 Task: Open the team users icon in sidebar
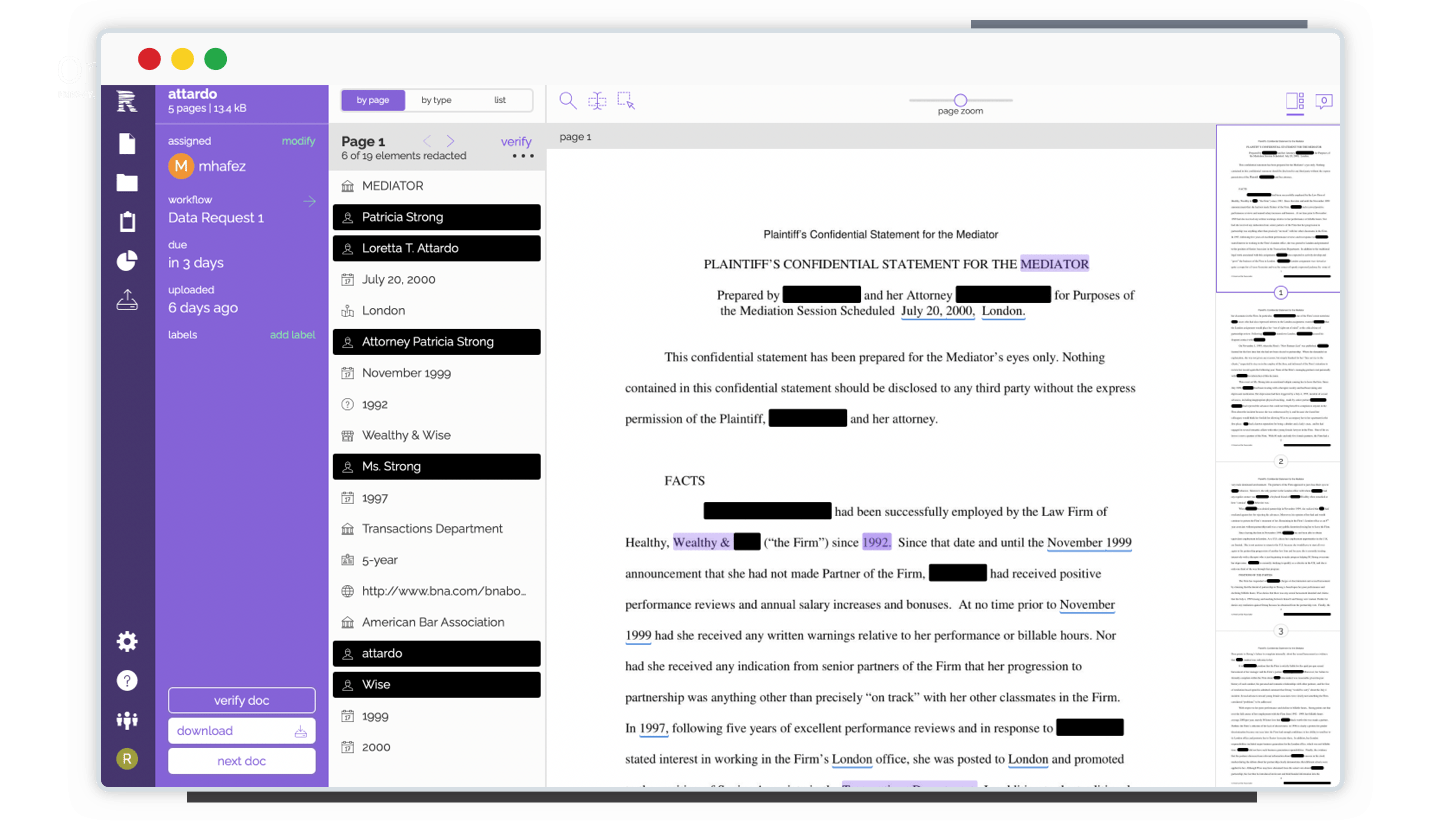tap(127, 719)
